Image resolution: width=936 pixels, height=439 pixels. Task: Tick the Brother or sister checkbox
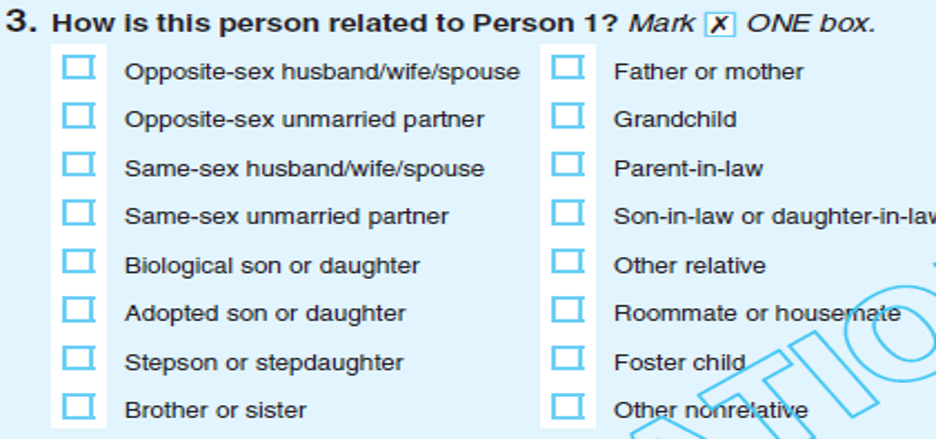78,407
